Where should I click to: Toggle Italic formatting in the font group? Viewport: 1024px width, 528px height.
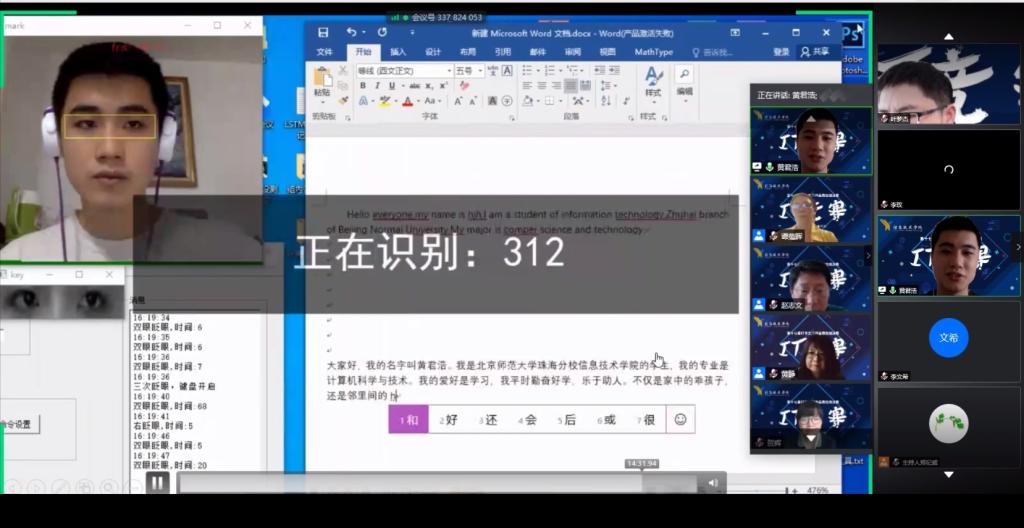[x=377, y=86]
